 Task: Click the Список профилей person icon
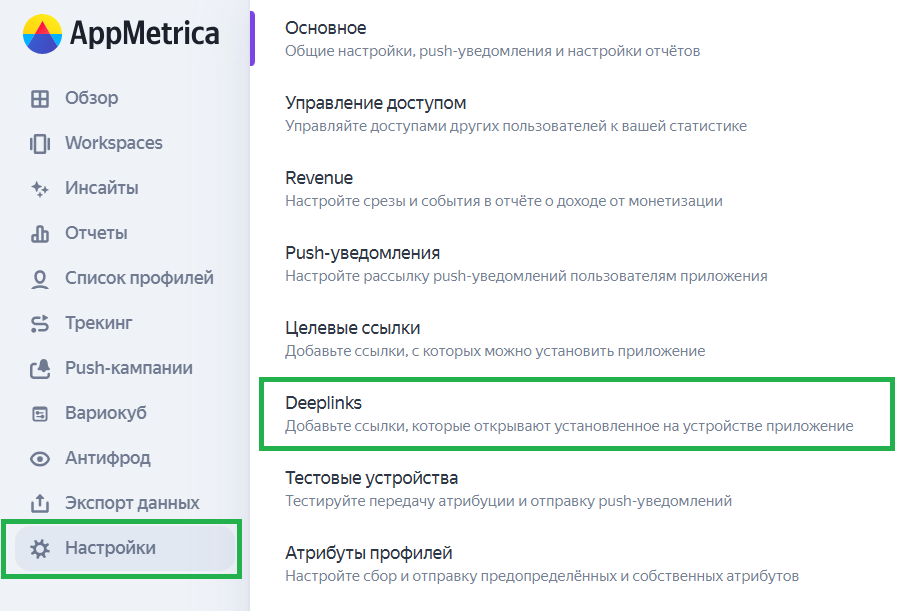pos(40,279)
